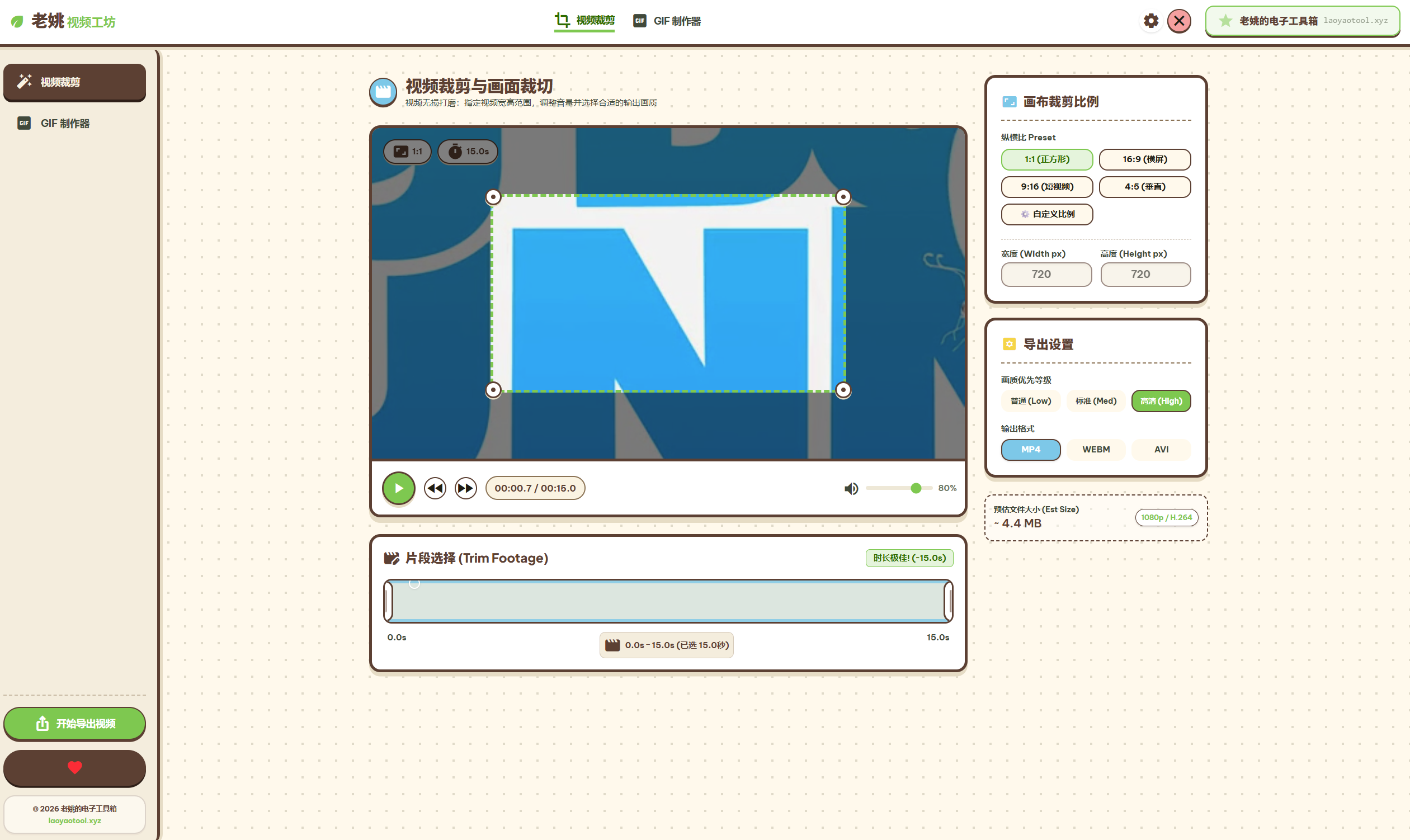The width and height of the screenshot is (1410, 840).
Task: Switch to the 视频裁剪 top tab
Action: pos(584,21)
